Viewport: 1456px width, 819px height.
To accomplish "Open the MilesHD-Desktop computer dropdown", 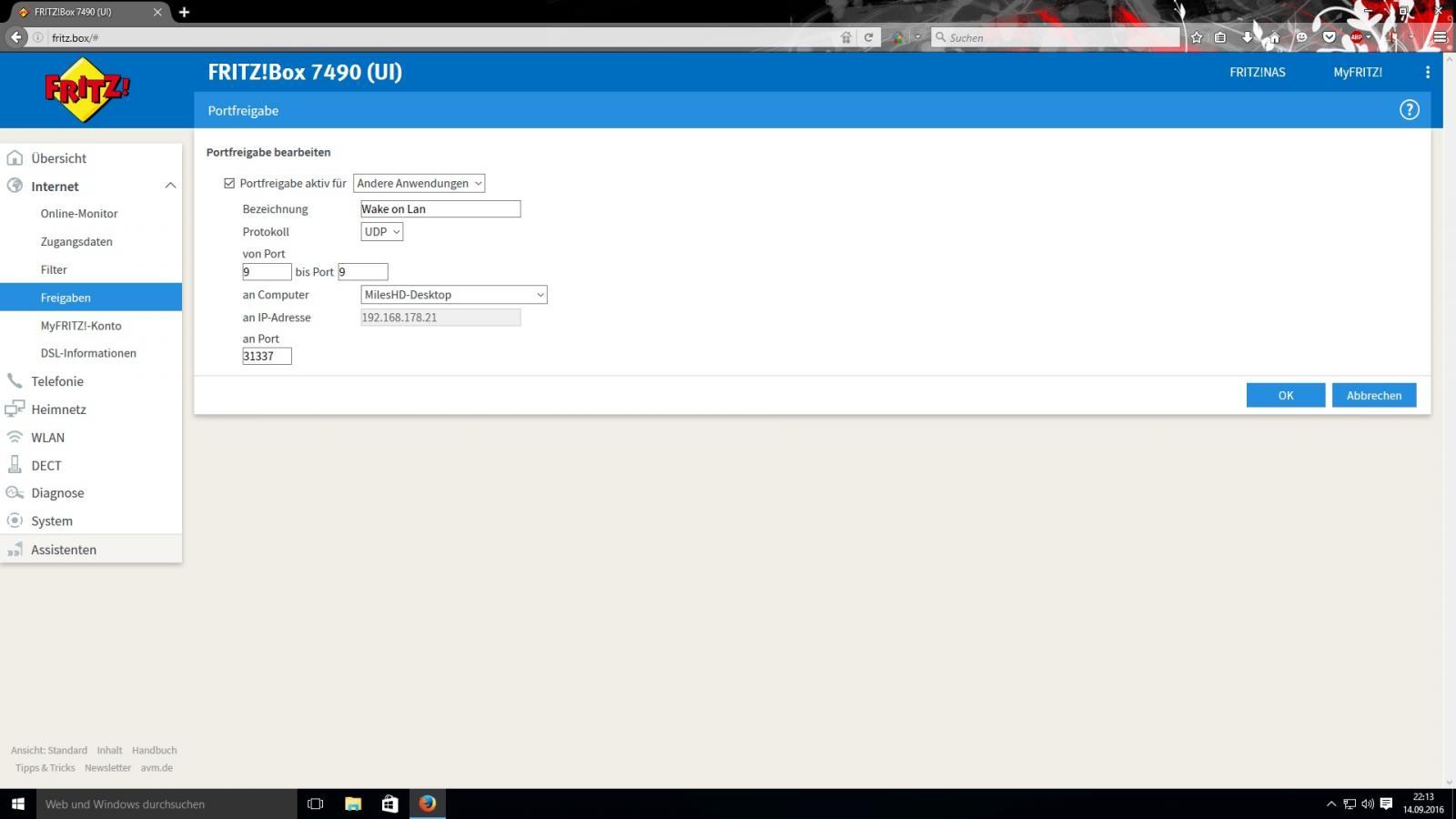I will pyautogui.click(x=454, y=295).
